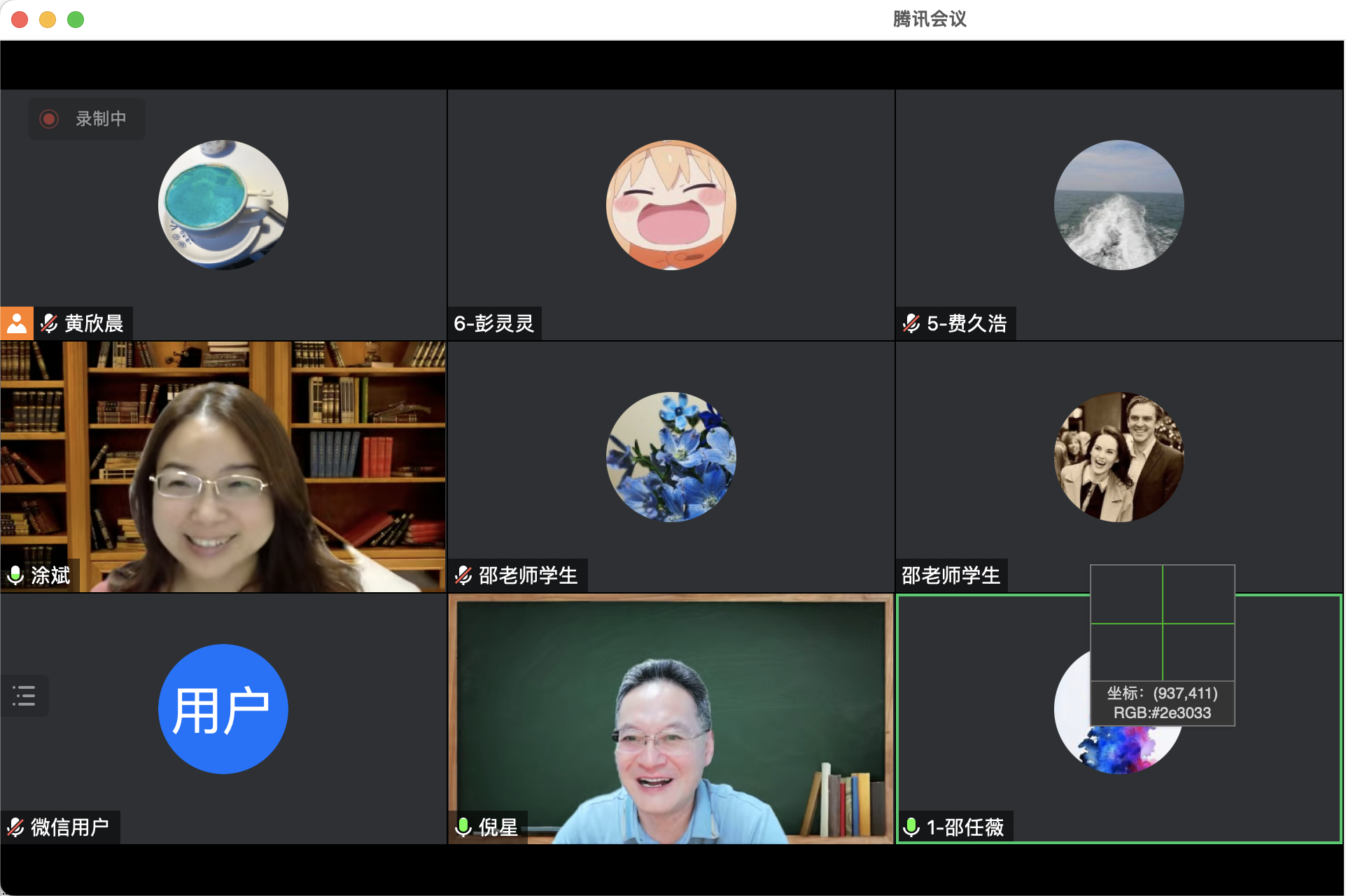Screen dimensions: 1346x896
Task: Click 1-邵任薇's green microphone icon
Action: [911, 827]
